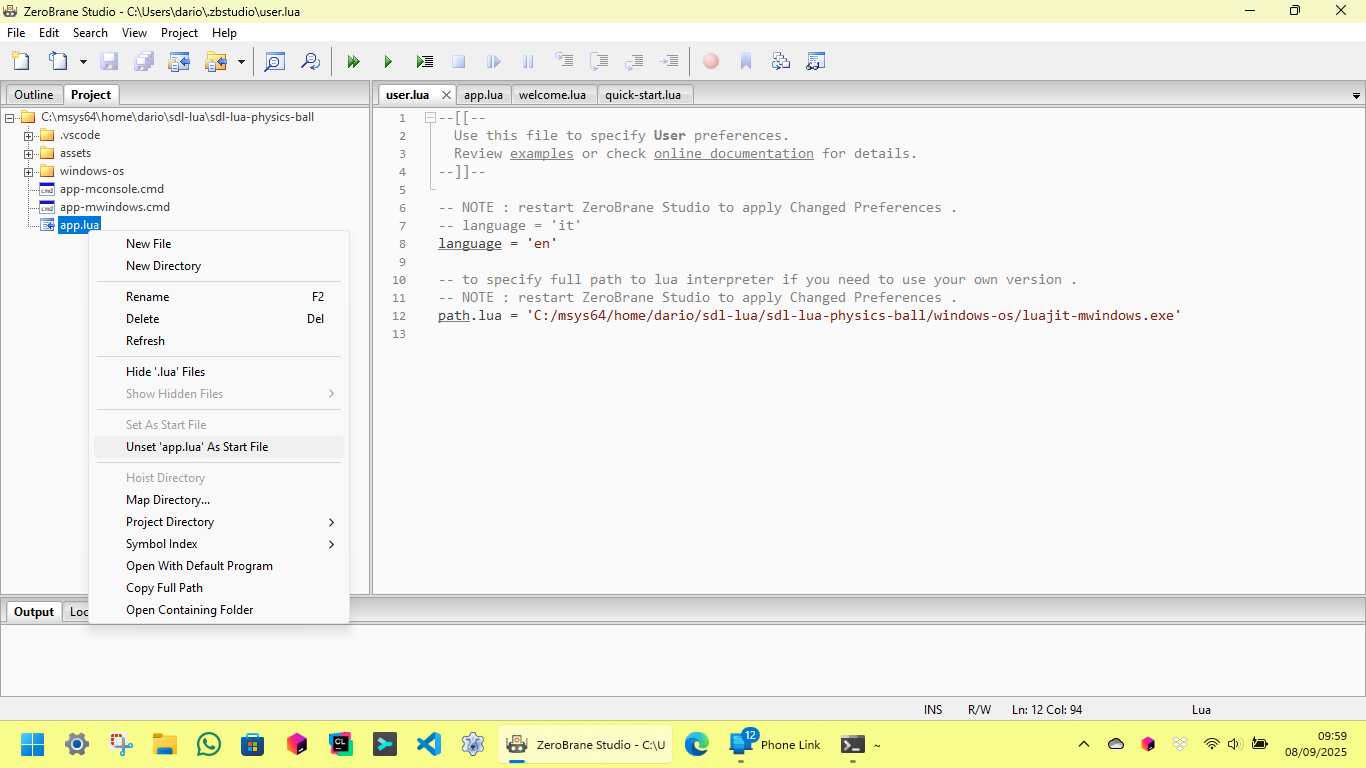This screenshot has width=1366, height=768.
Task: Switch to the quick-start.lua tab
Action: tap(643, 95)
